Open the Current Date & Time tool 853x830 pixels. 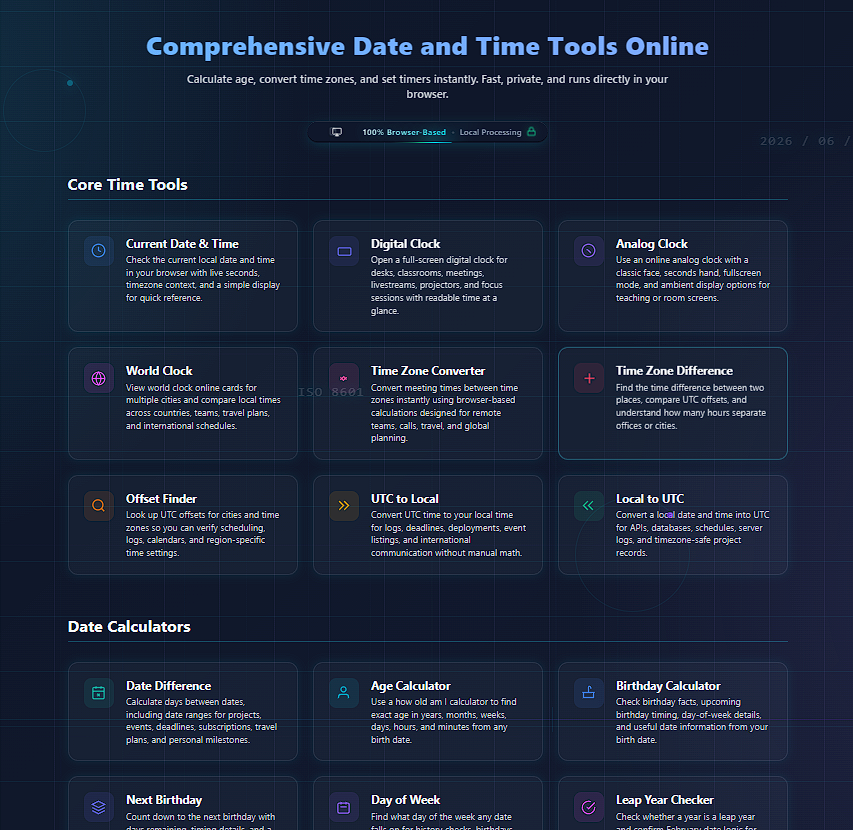182,244
